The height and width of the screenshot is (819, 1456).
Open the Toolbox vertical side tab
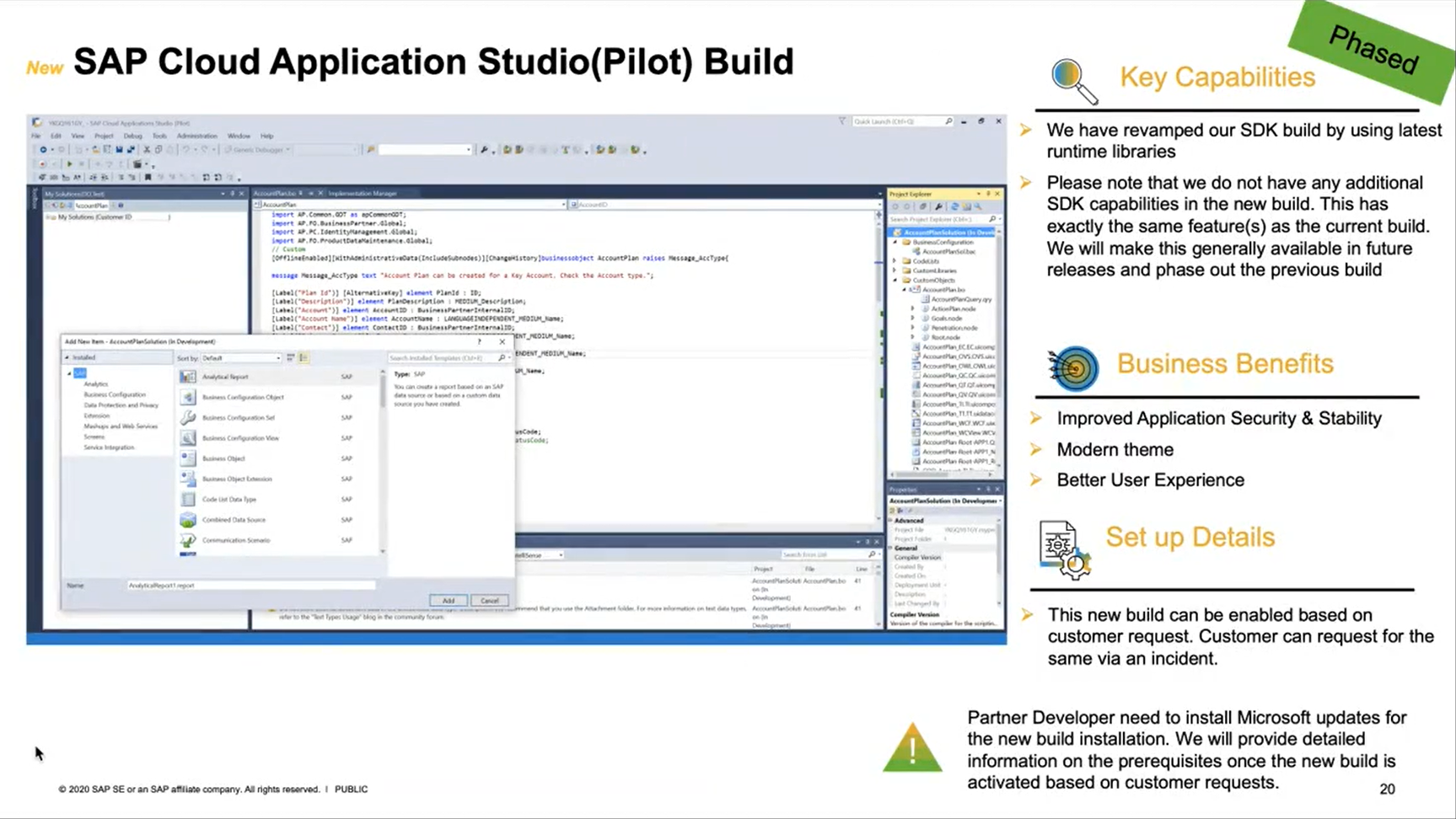35,198
